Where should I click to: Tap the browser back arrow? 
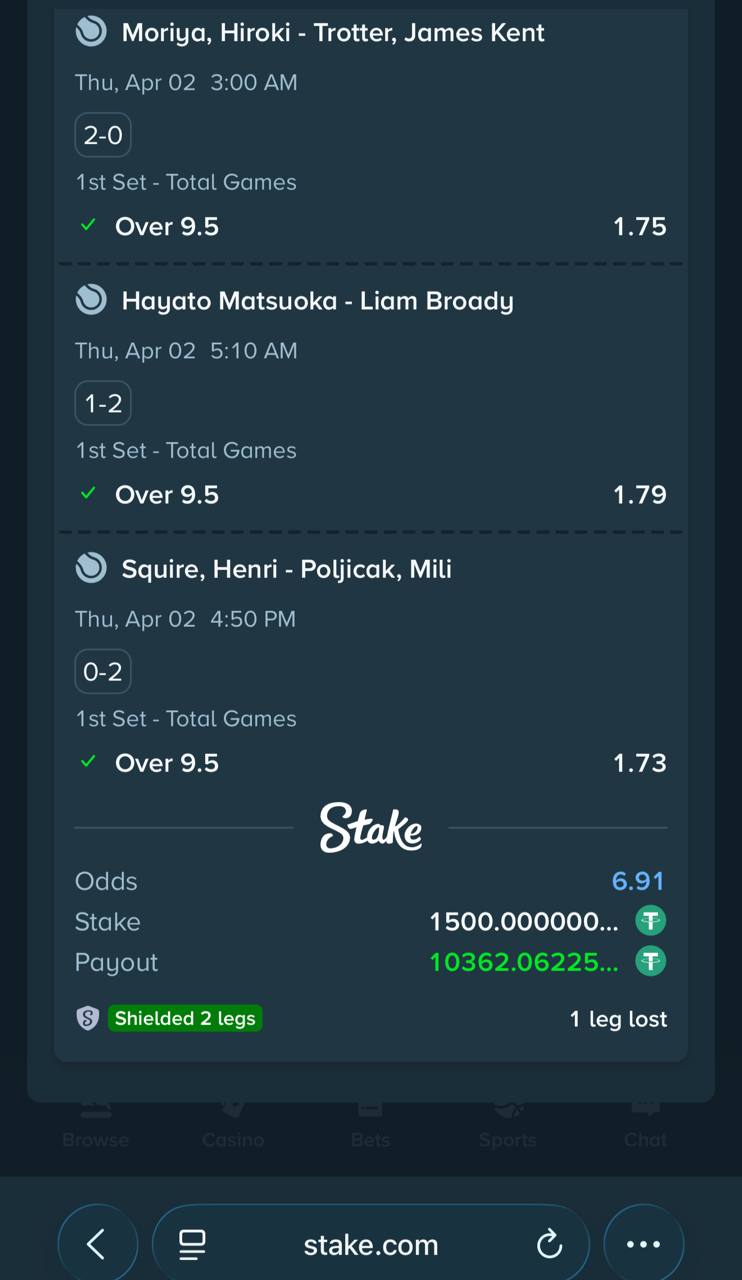[96, 1244]
